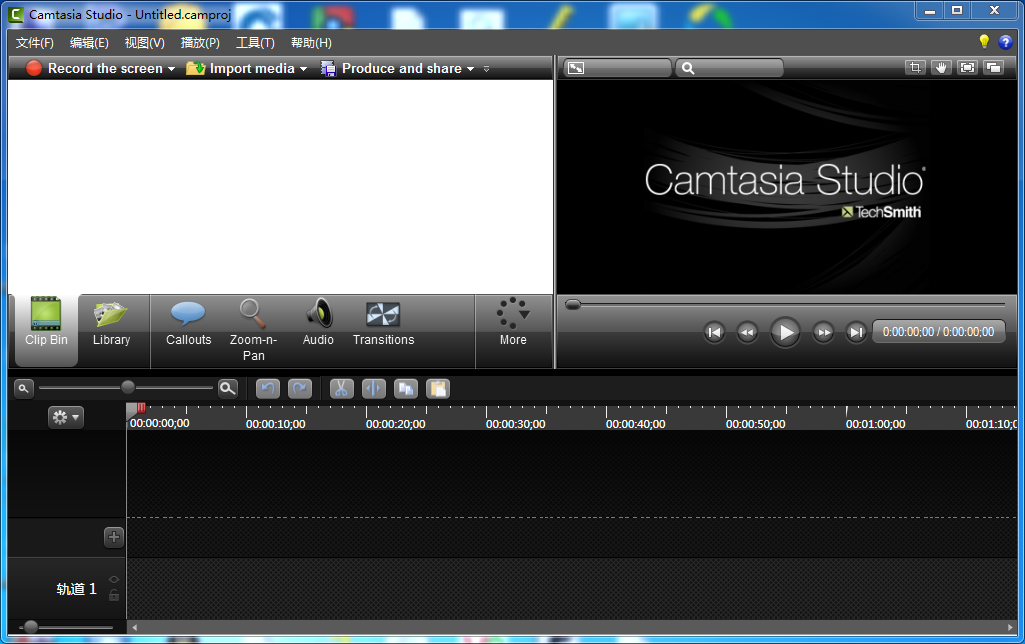Image resolution: width=1025 pixels, height=644 pixels.
Task: Open the timeline settings gear dropdown
Action: [x=66, y=417]
